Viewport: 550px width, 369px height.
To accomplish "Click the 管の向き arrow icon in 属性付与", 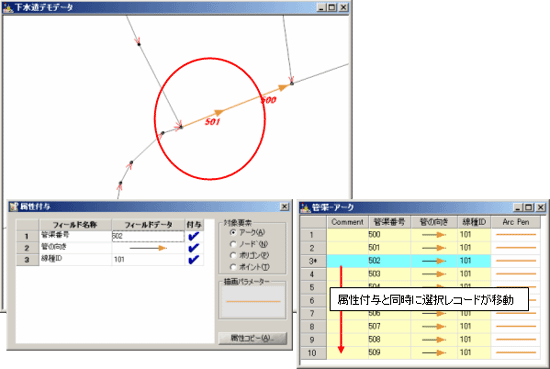I will [148, 248].
